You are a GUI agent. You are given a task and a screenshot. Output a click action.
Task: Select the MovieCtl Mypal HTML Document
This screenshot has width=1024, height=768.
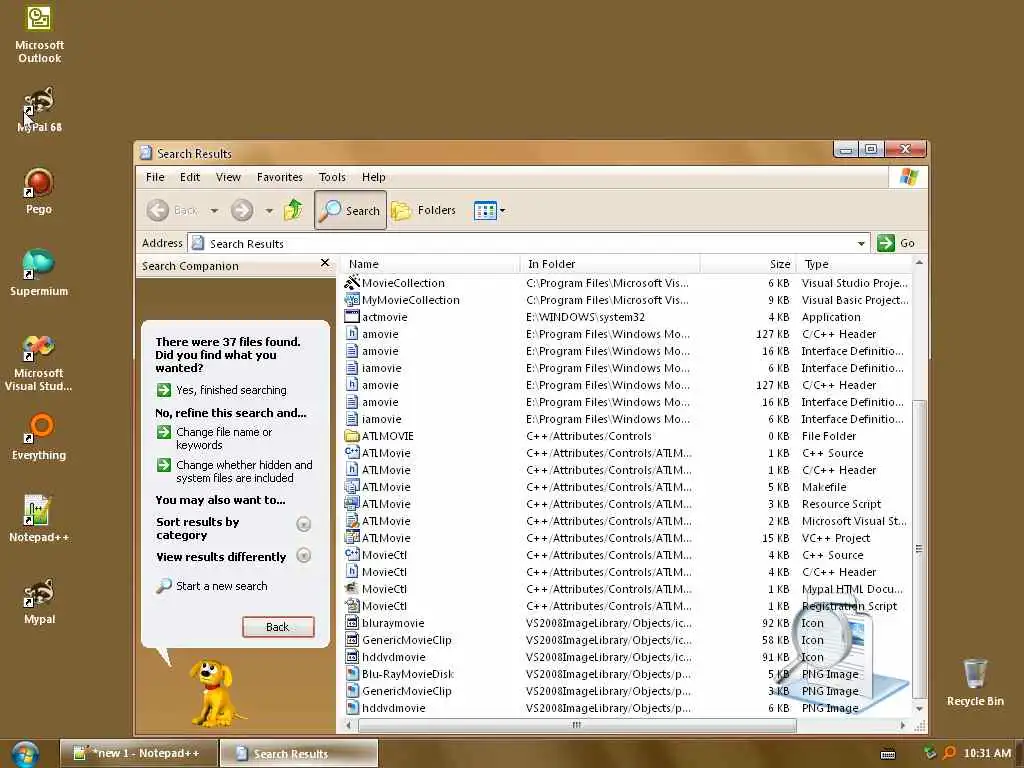coord(384,588)
